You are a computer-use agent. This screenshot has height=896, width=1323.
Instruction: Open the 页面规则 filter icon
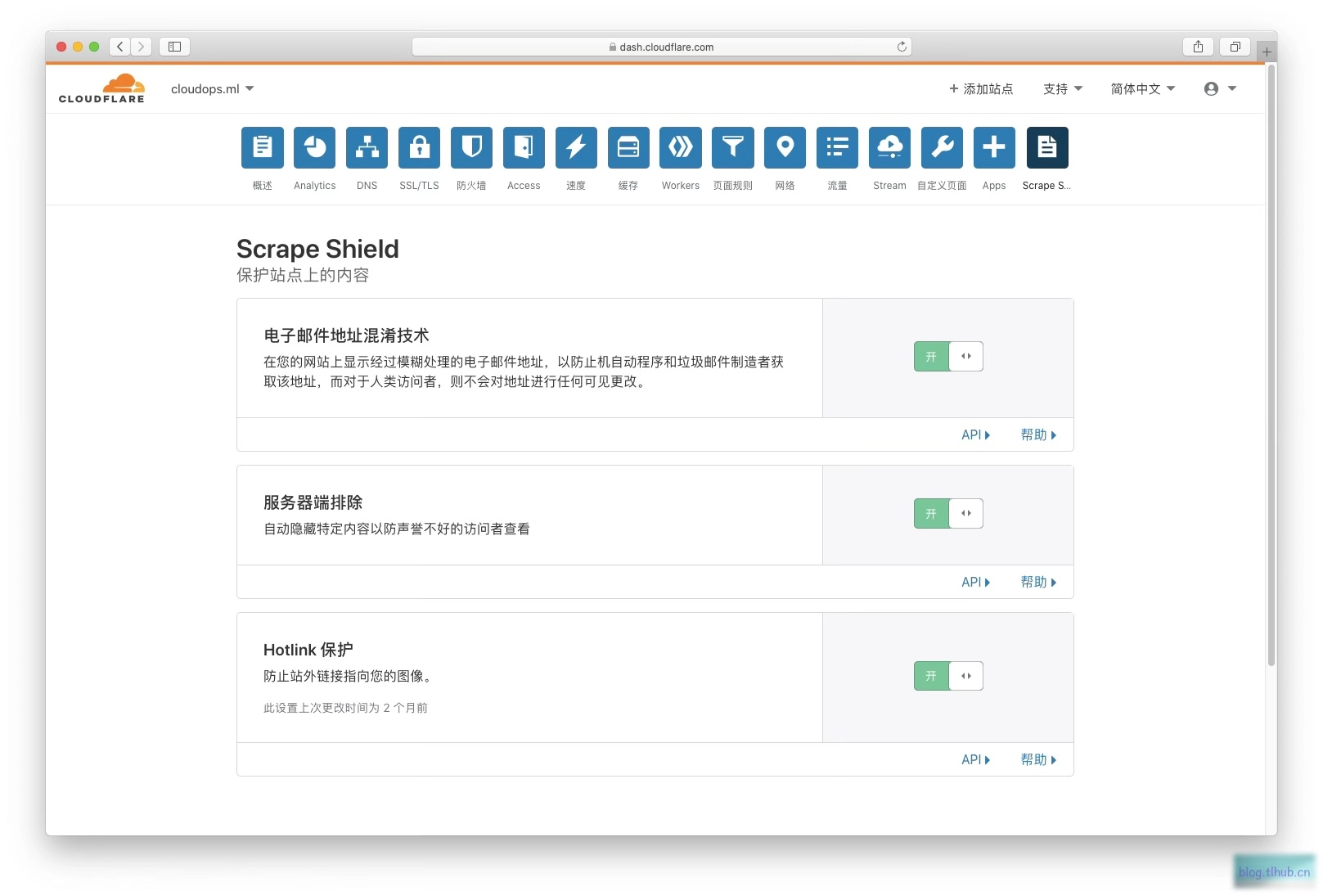click(733, 147)
